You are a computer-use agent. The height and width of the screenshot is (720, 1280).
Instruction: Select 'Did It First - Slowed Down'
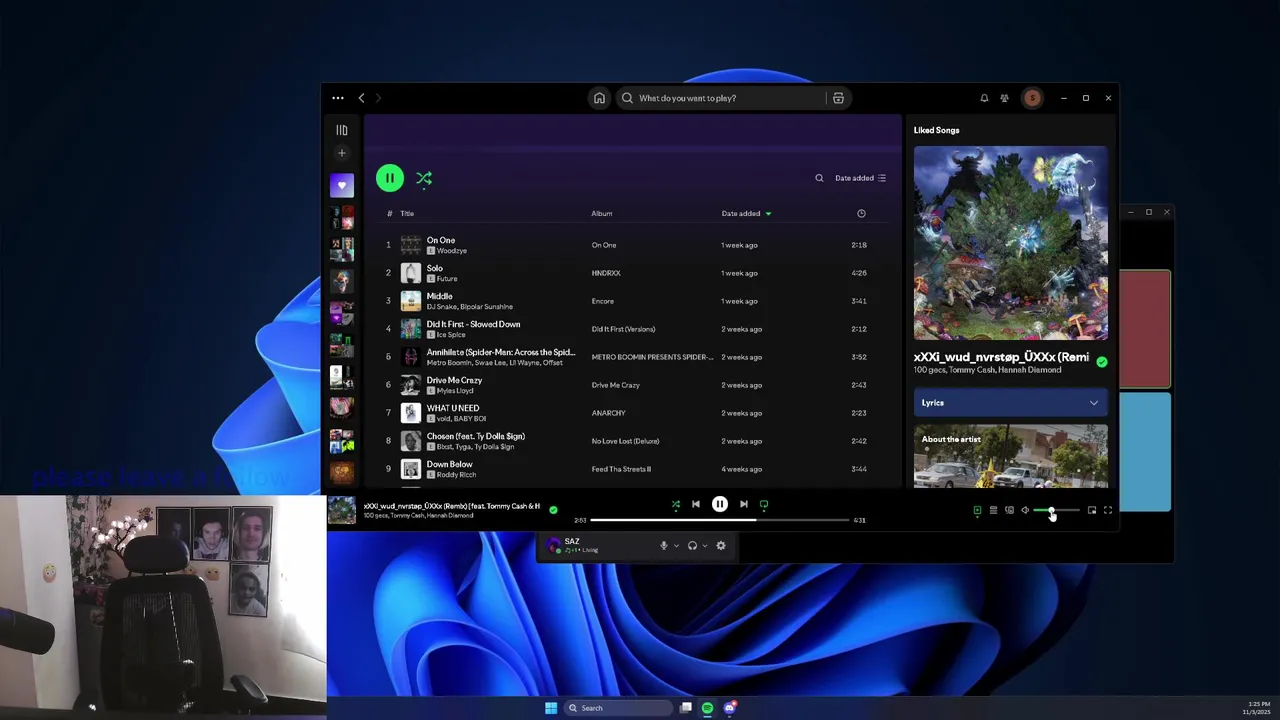coord(474,324)
